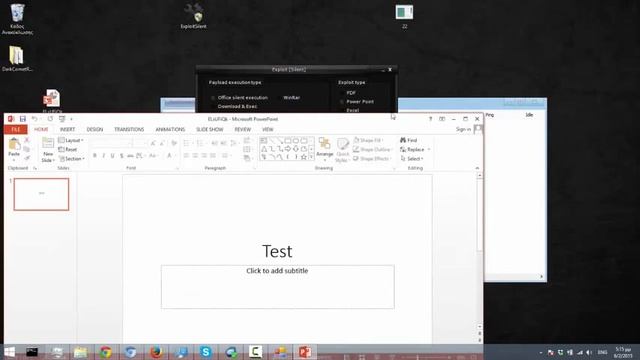Click the PowerPoint icon in taskbar
Screen dimensions: 640x360
[x=305, y=351]
